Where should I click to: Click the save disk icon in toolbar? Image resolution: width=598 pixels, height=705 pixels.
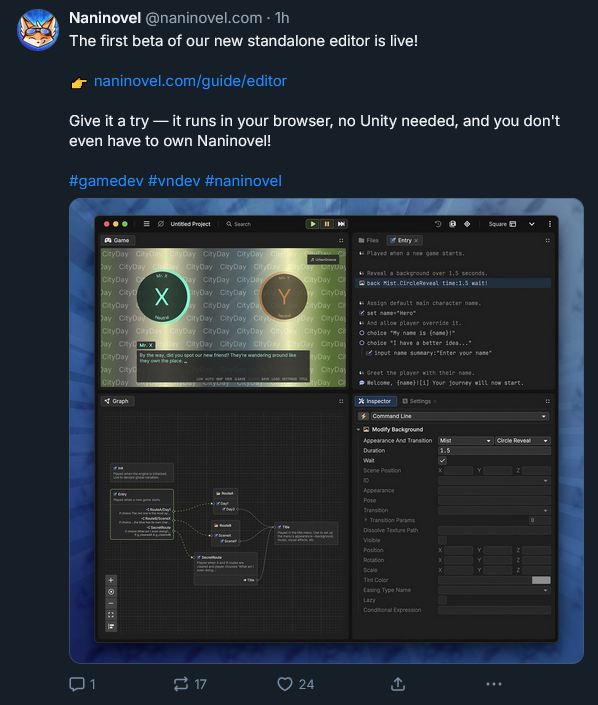(x=453, y=224)
